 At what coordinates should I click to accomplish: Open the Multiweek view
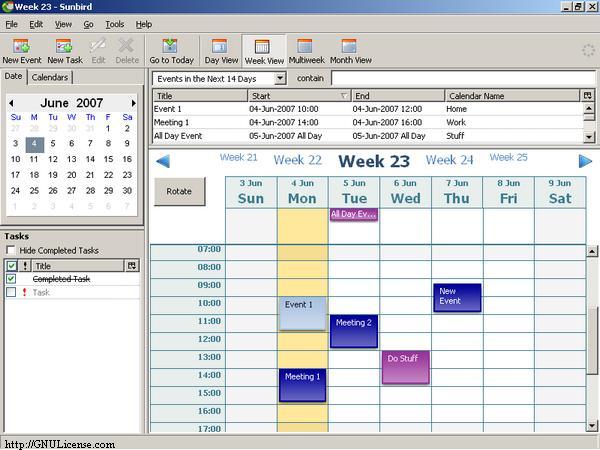point(306,51)
